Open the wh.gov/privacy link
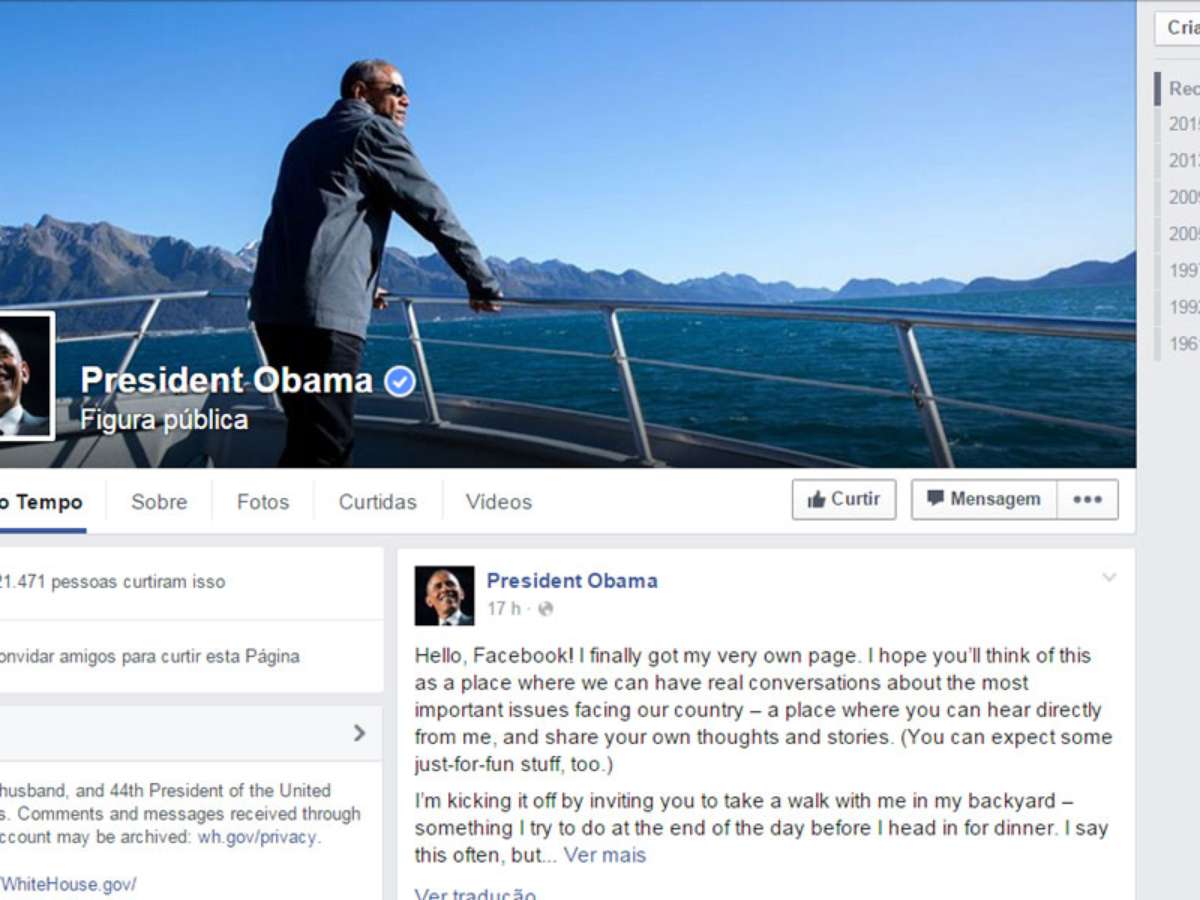Viewport: 1200px width, 900px height. (258, 837)
